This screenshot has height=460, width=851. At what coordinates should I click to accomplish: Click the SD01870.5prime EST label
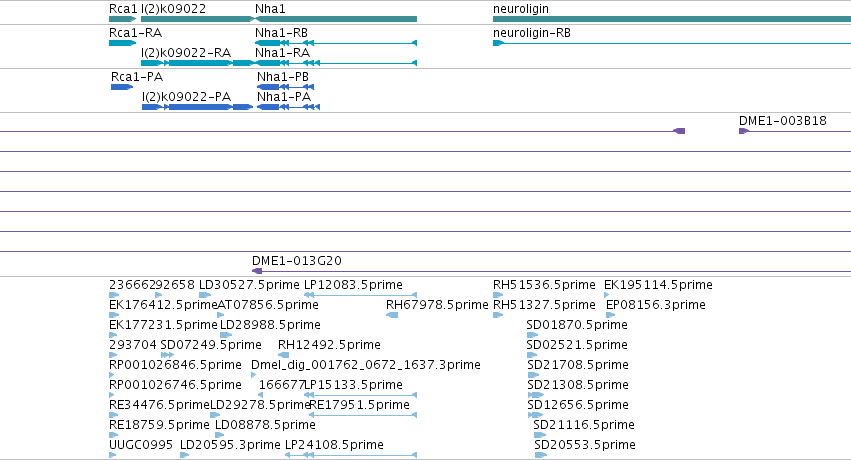(577, 324)
